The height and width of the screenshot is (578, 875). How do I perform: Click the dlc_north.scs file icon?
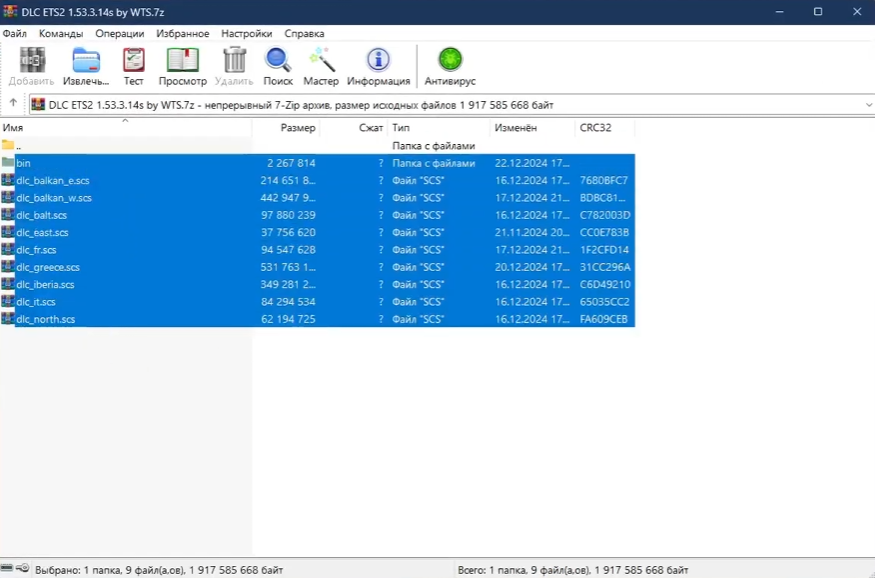(x=8, y=319)
